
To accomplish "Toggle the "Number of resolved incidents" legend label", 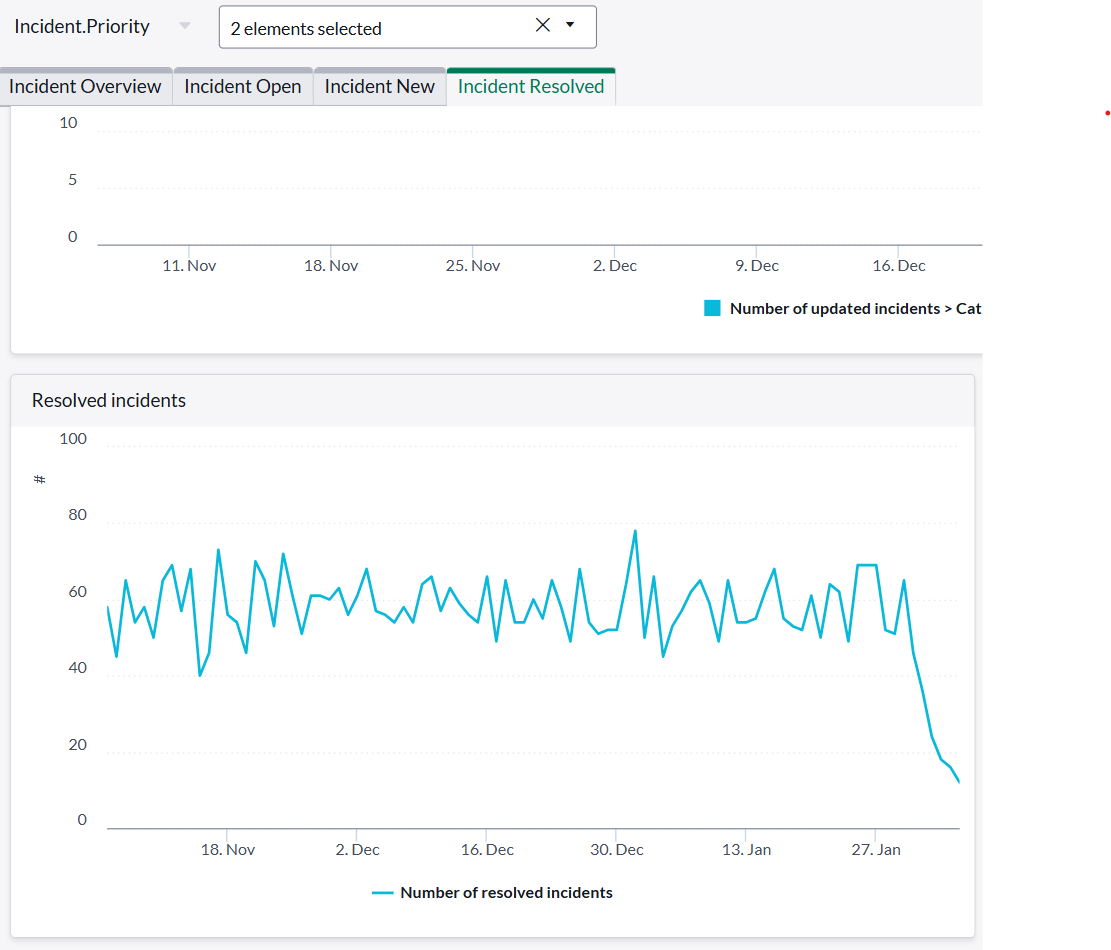I will 506,892.
